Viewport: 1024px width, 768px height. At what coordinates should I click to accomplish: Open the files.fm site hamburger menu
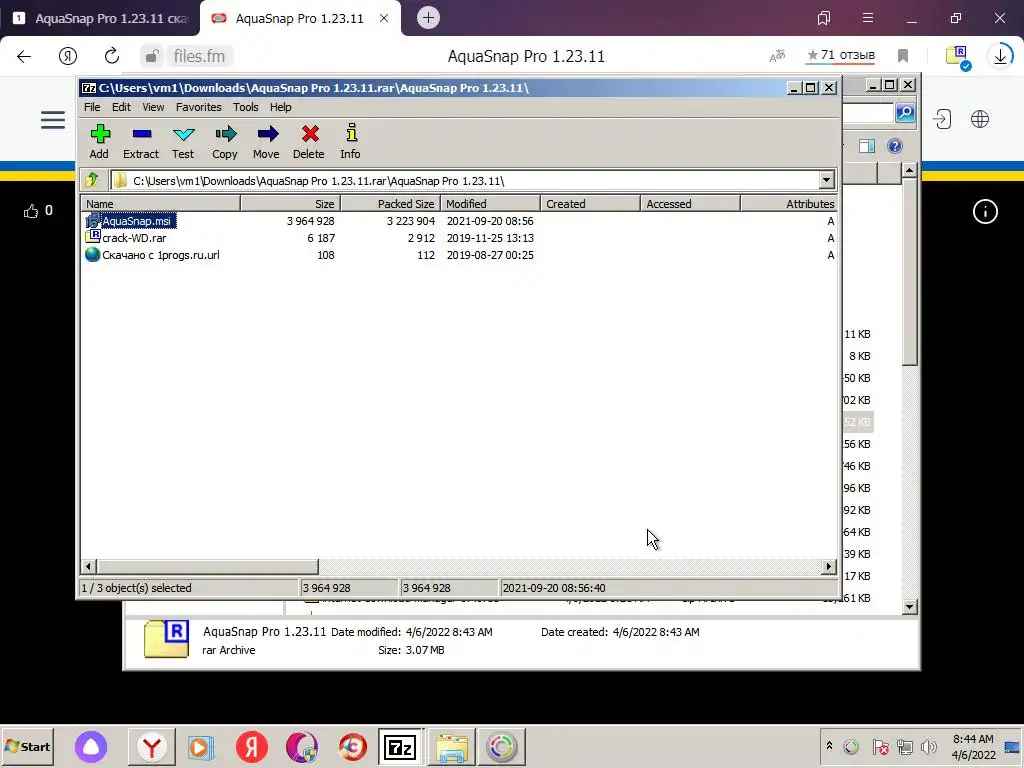(x=53, y=120)
